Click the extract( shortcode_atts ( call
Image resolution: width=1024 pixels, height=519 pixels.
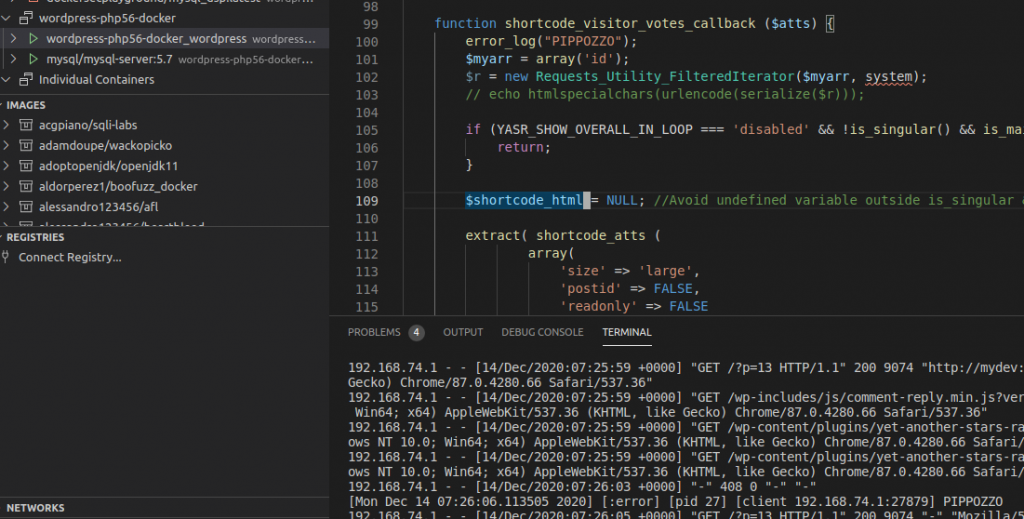[x=563, y=235]
